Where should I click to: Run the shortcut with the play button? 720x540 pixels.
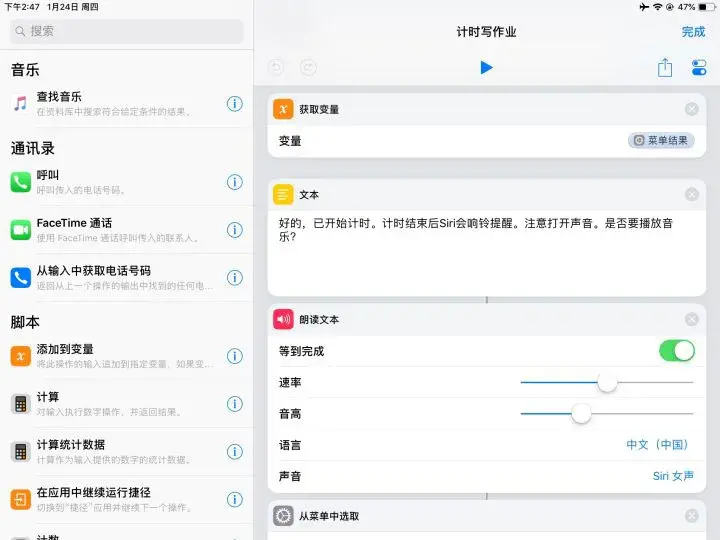click(x=486, y=68)
